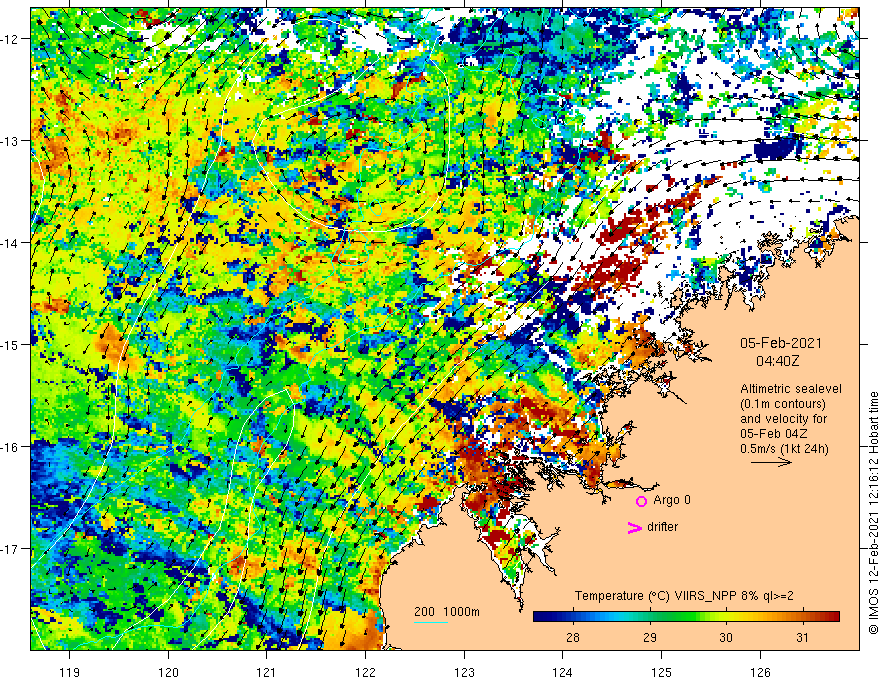Image resolution: width=880 pixels, height=680 pixels.
Task: Click colorbar value 29
Action: [x=649, y=637]
